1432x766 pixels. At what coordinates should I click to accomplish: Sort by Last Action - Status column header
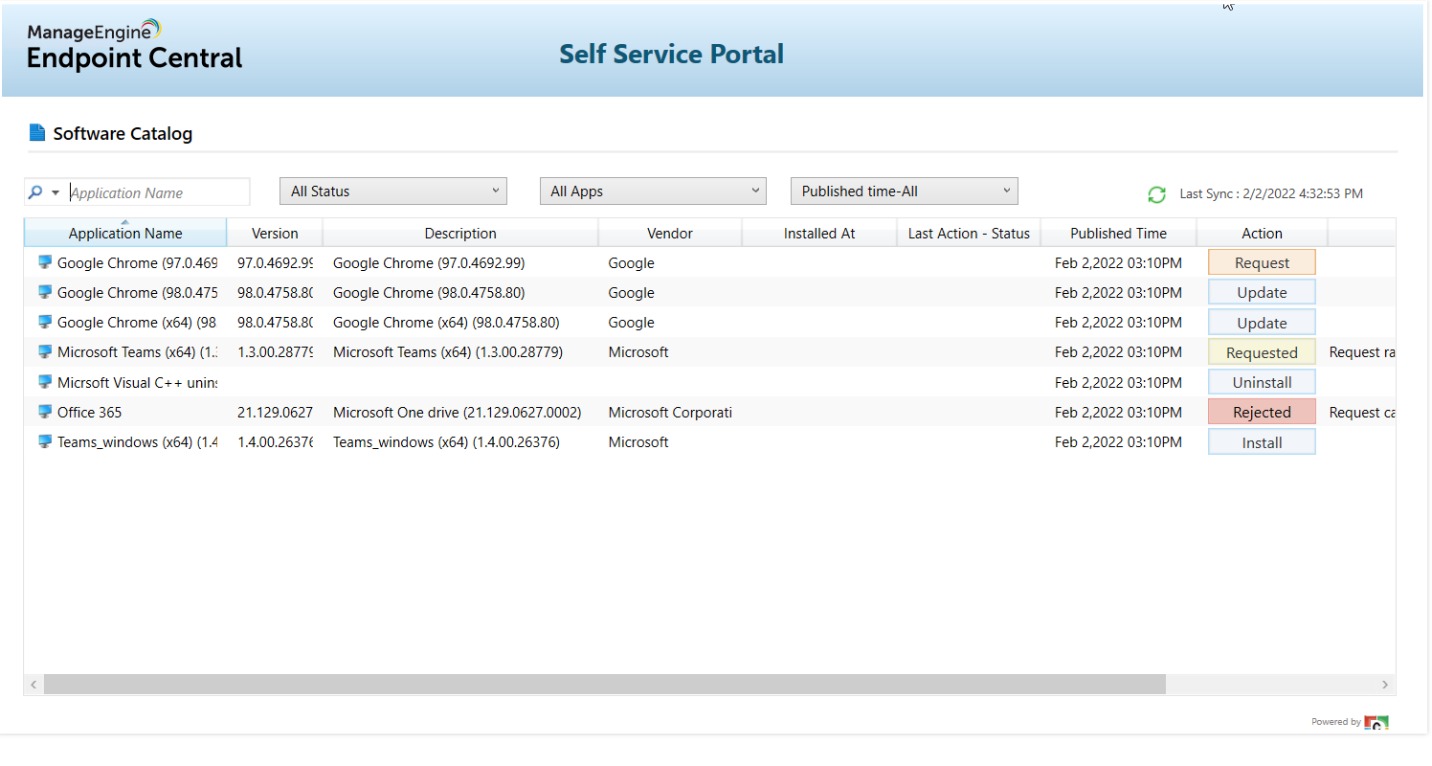tap(969, 233)
